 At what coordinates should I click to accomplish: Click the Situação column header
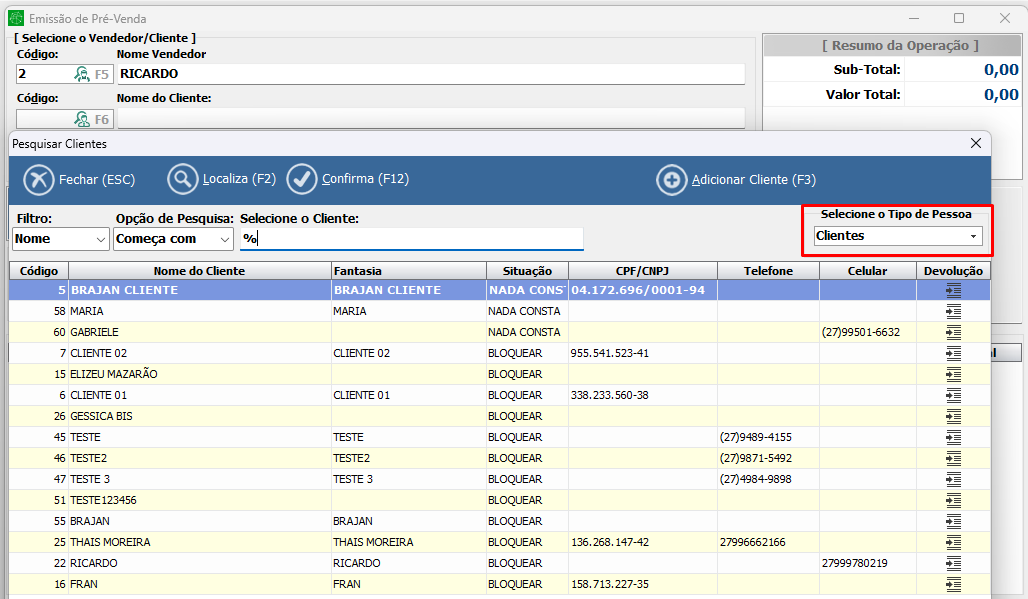(527, 271)
